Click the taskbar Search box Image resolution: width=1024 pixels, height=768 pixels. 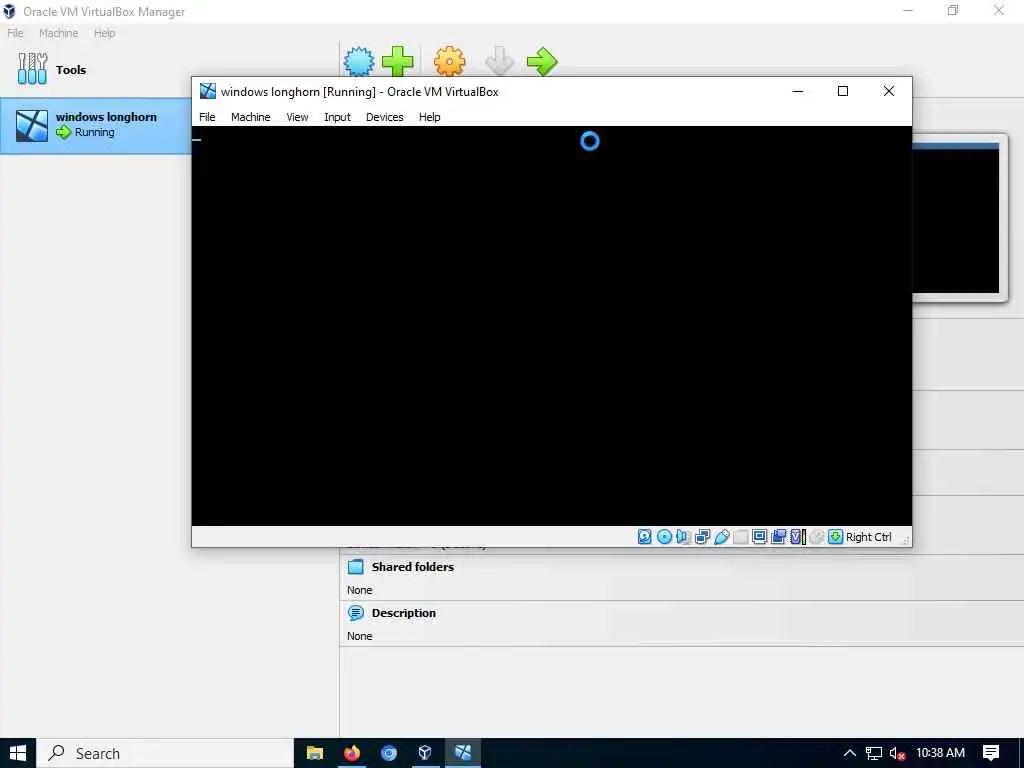[165, 753]
